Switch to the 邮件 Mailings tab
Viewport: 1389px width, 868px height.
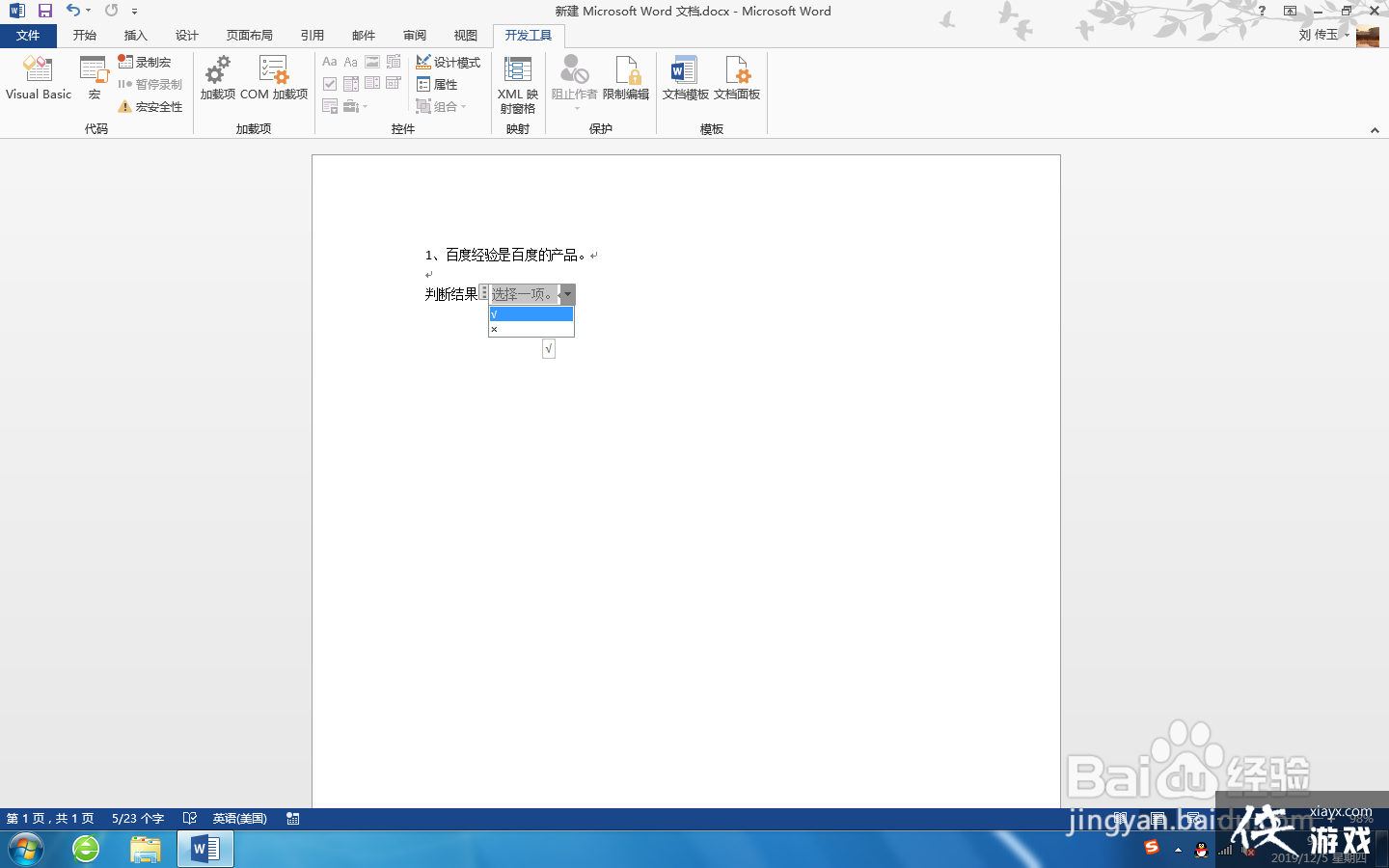(x=364, y=35)
